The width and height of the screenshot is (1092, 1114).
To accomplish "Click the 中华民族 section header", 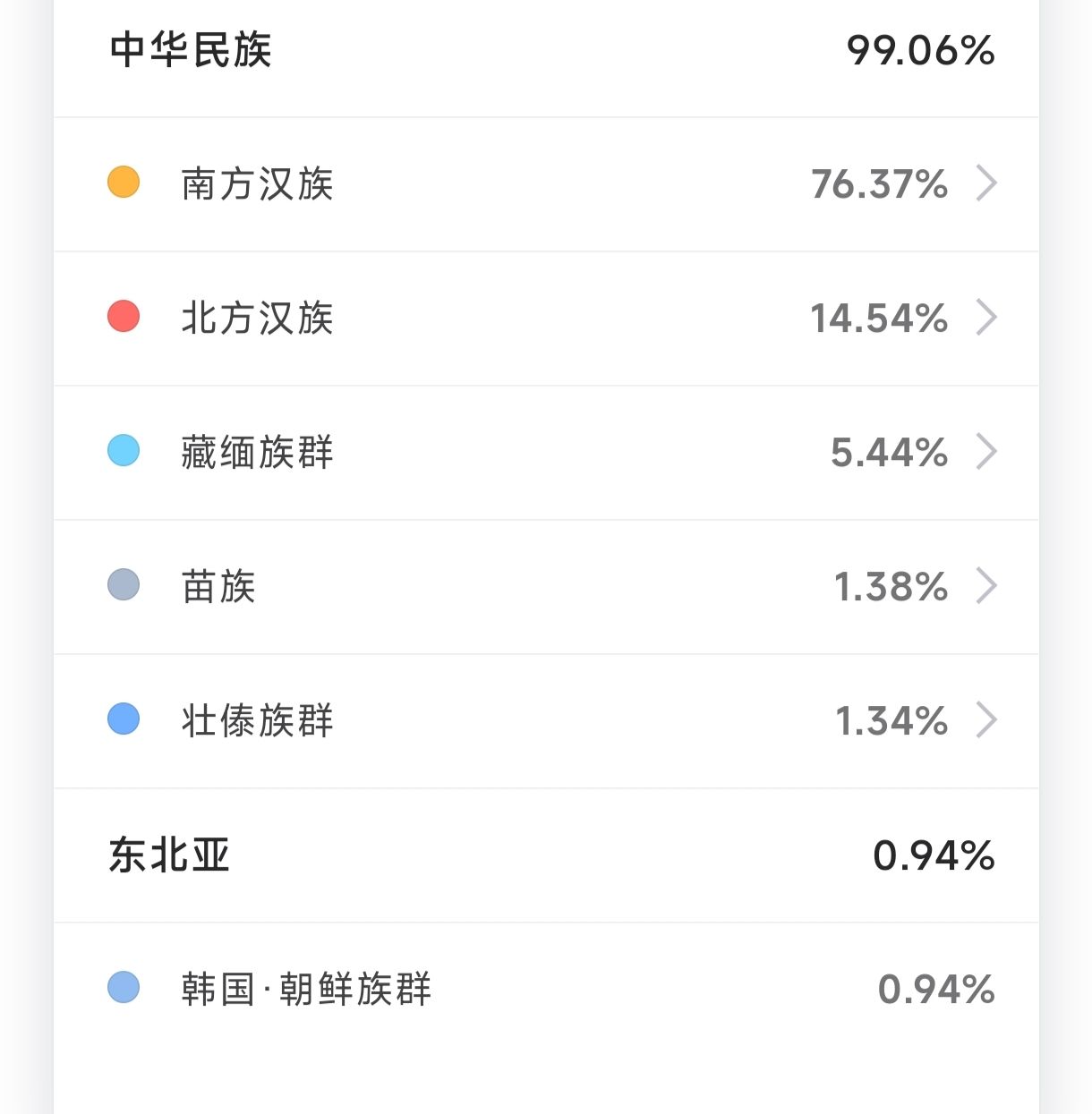I will [191, 50].
